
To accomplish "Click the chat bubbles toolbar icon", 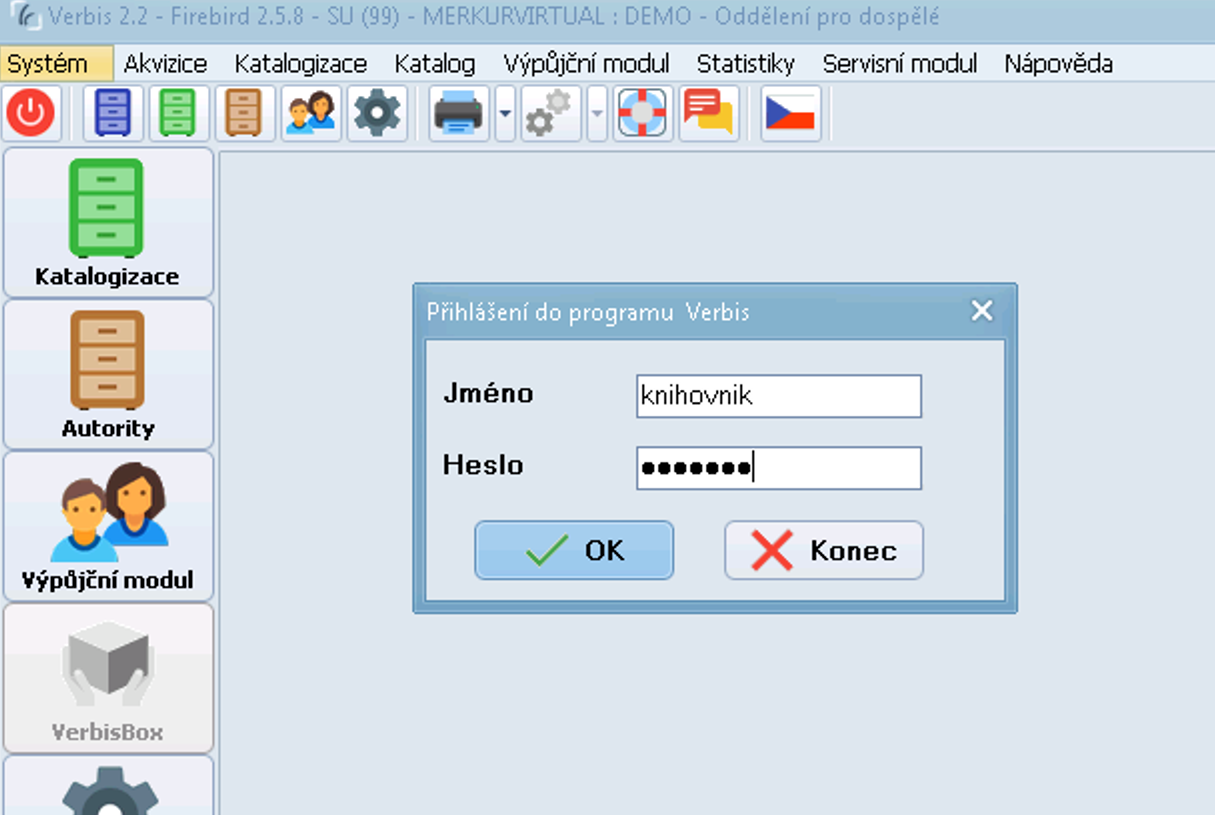I will click(709, 113).
